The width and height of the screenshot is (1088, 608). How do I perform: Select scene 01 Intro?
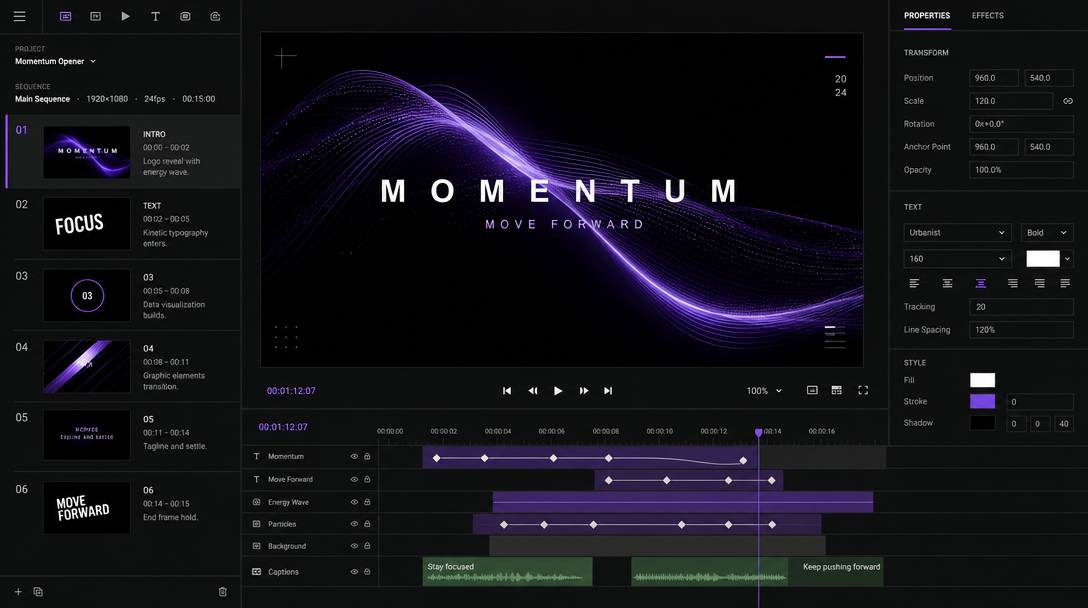pos(124,152)
